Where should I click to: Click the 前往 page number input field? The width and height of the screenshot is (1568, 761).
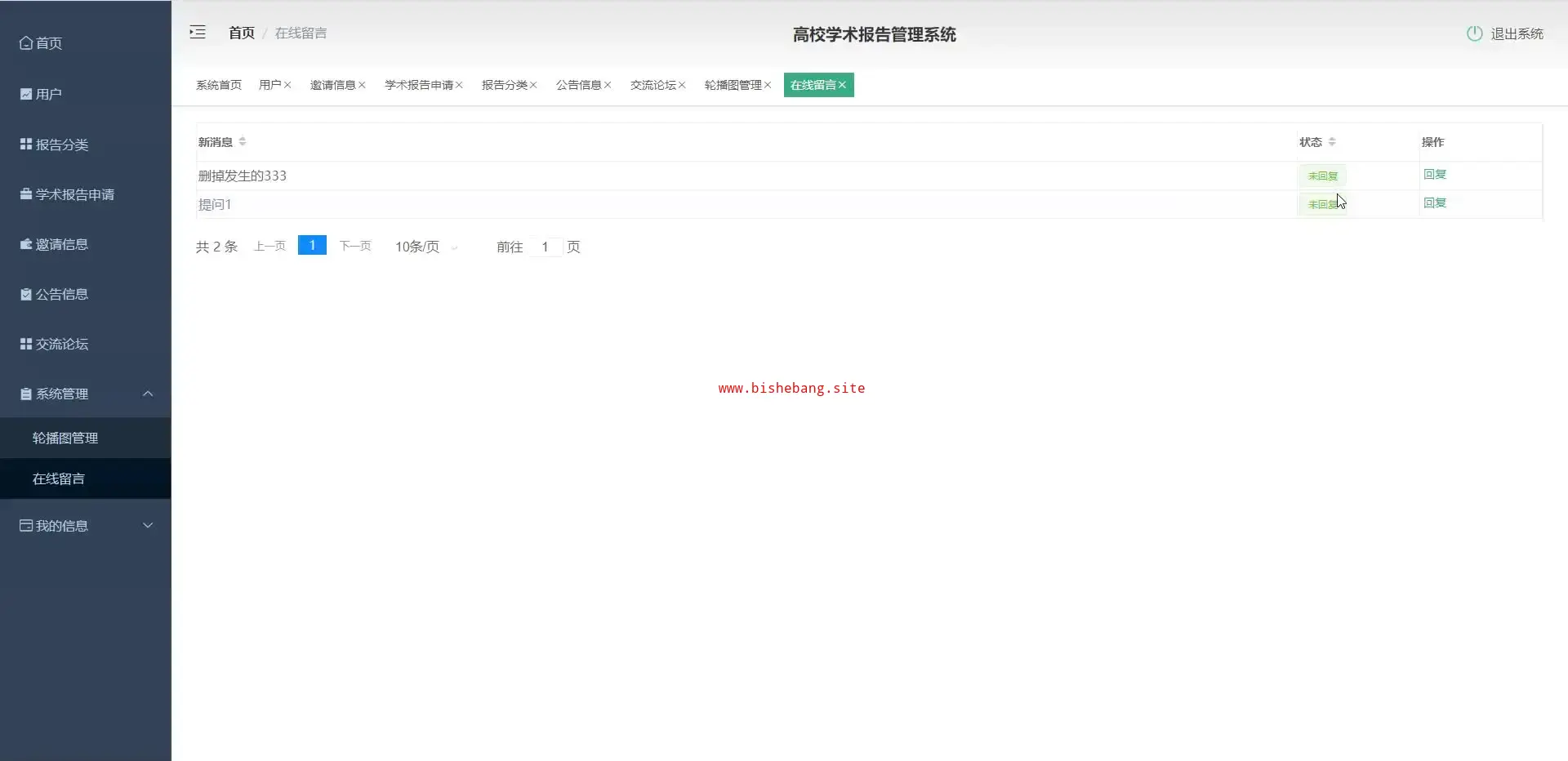pos(545,247)
